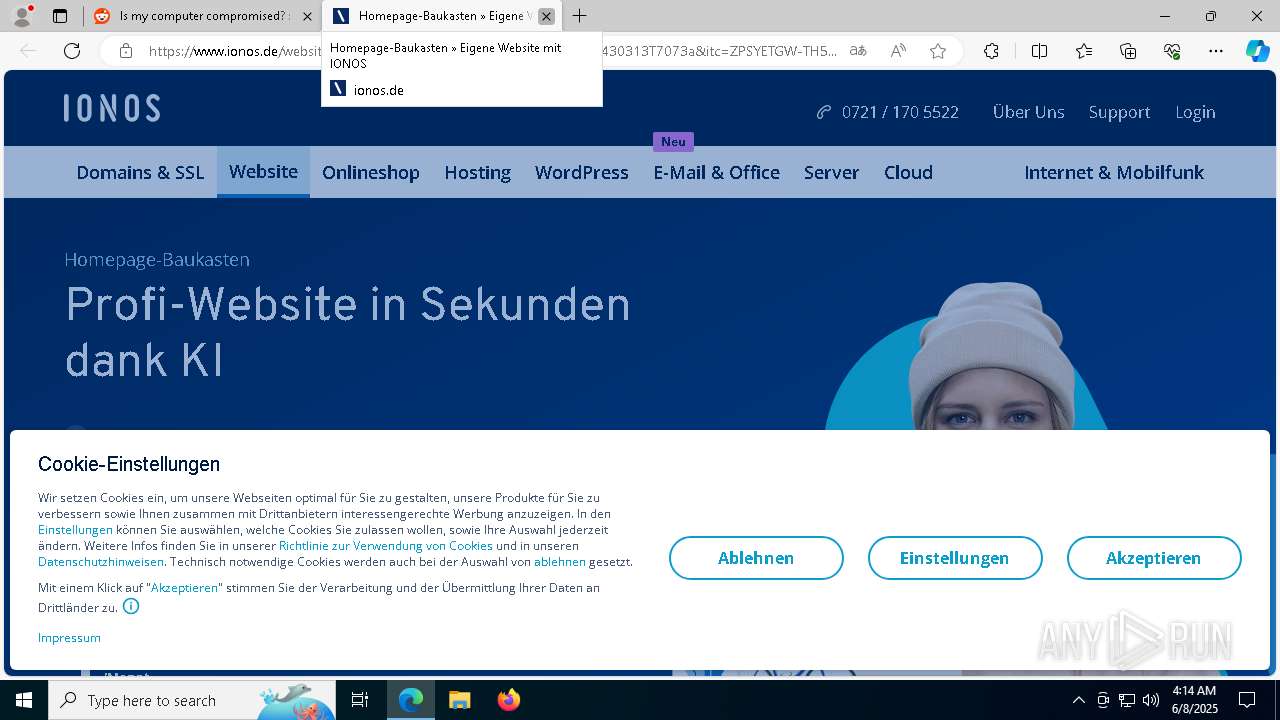
Task: Open the Hosting menu
Action: [x=477, y=172]
